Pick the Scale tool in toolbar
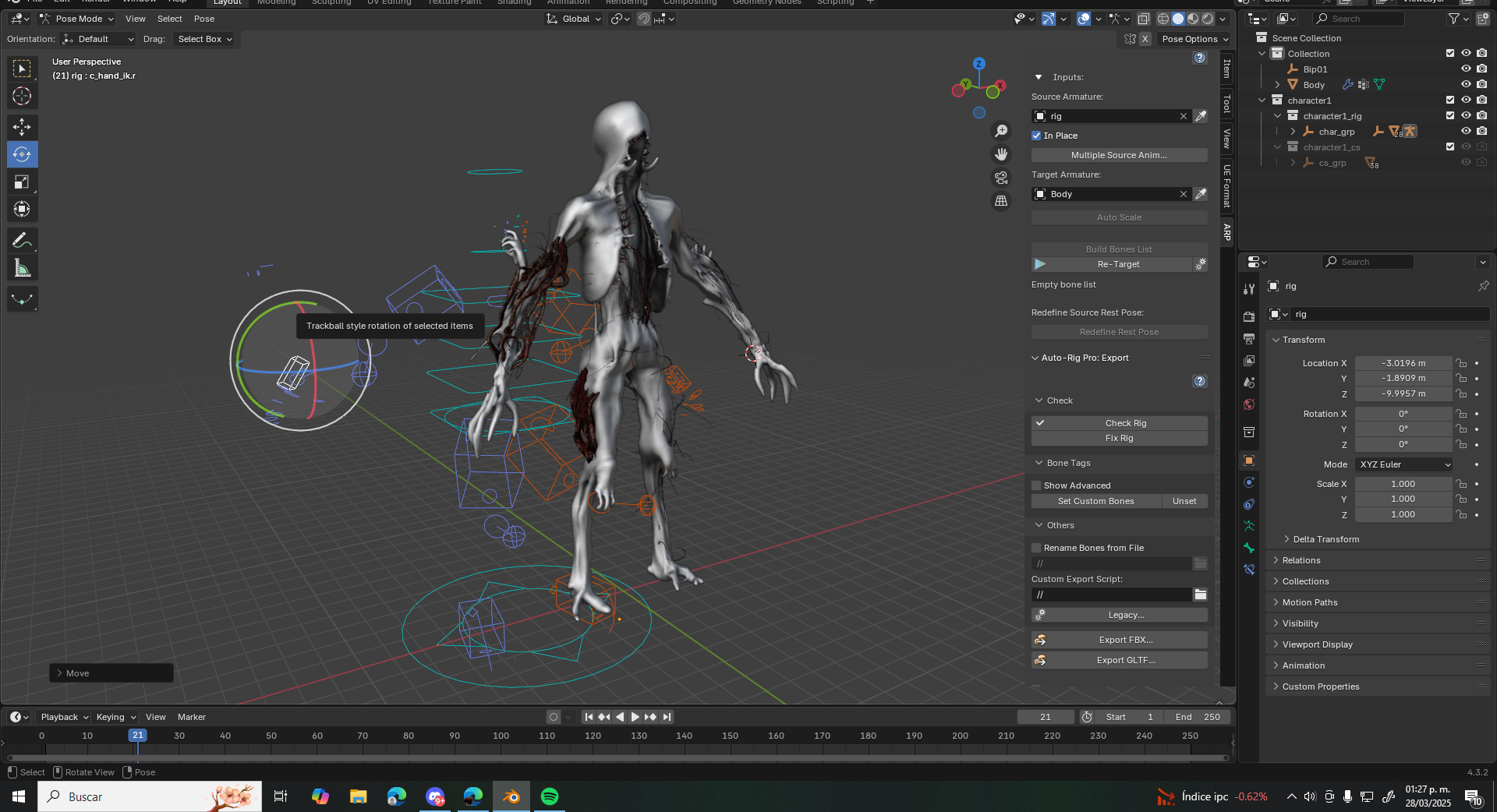Viewport: 1497px width, 812px height. tap(22, 182)
